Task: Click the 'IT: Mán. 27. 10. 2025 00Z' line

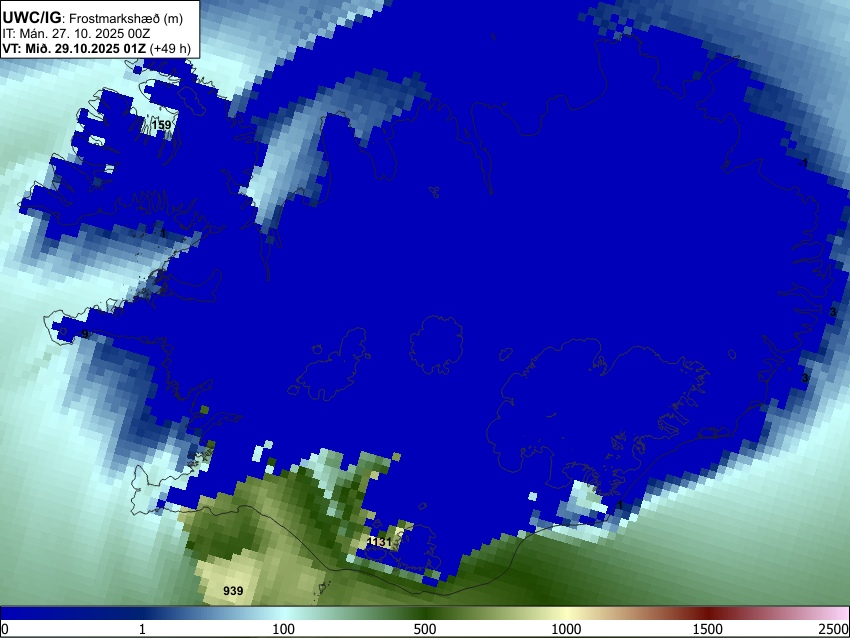Action: [76, 34]
